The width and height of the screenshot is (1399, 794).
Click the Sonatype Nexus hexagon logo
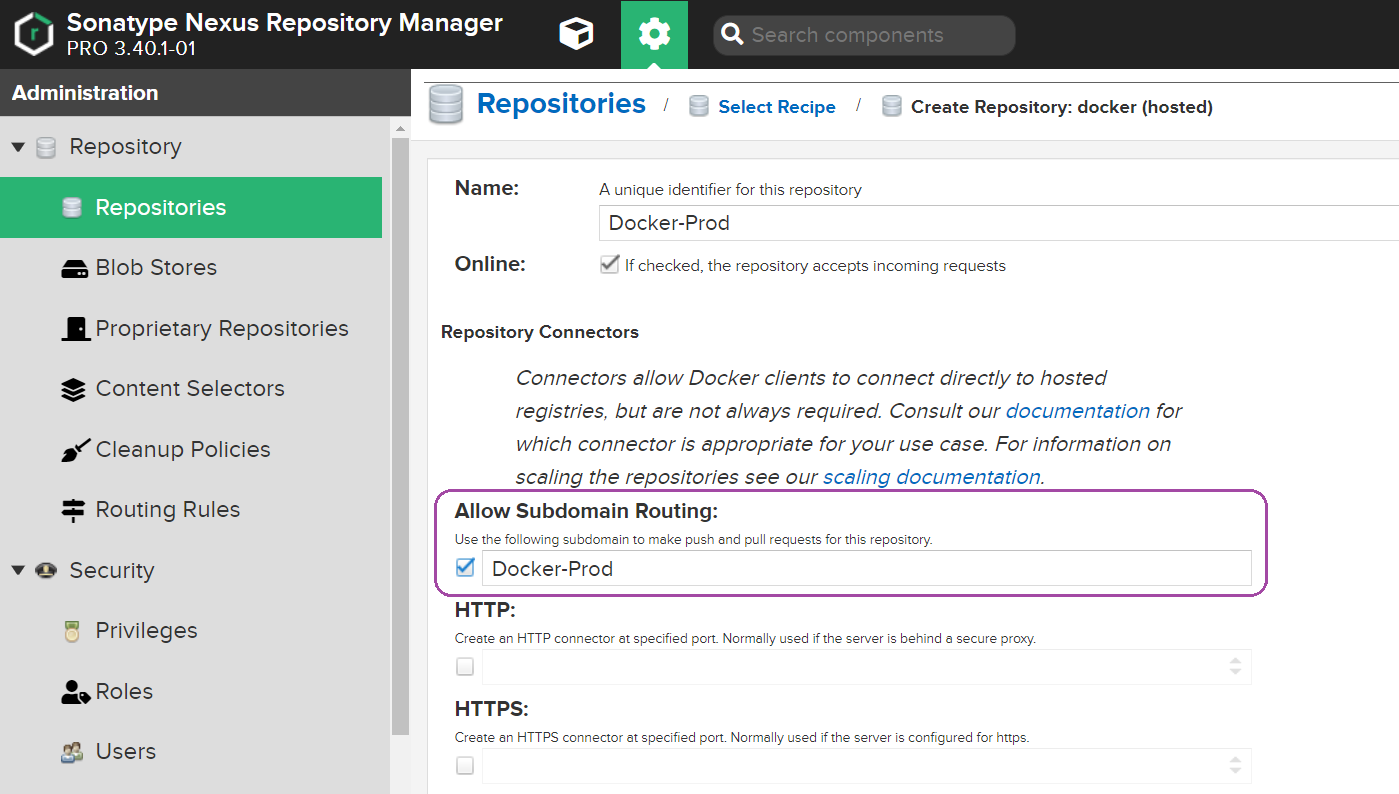(33, 35)
